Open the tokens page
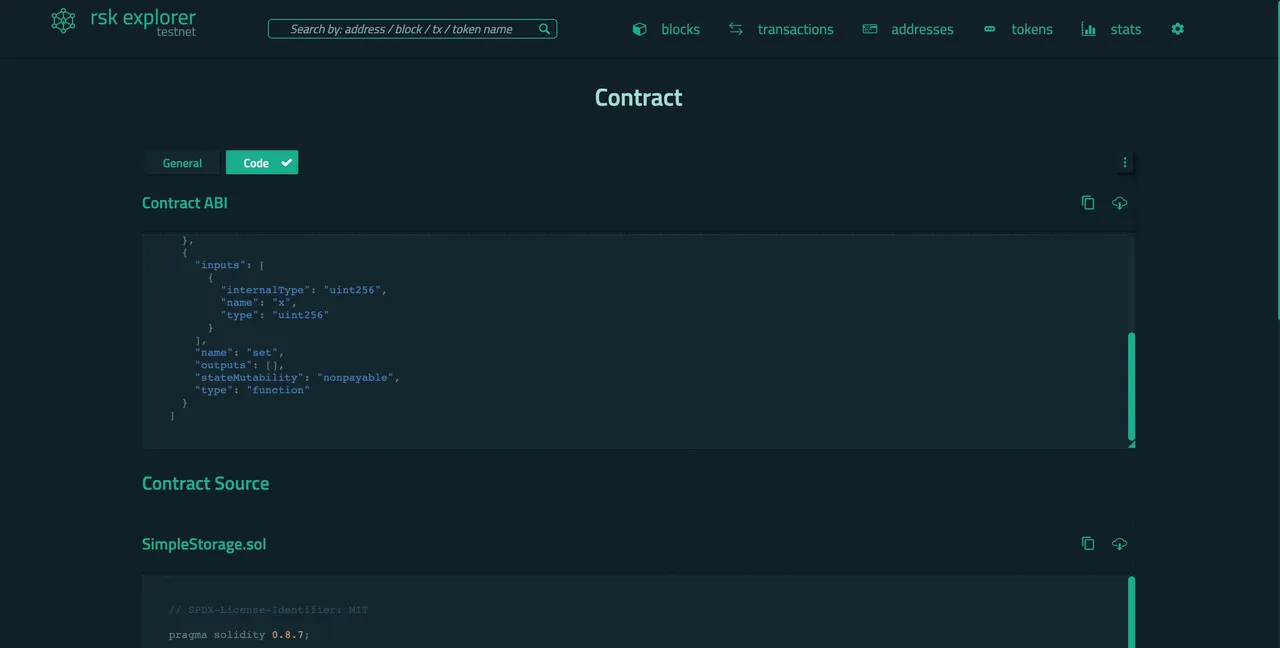Image resolution: width=1280 pixels, height=648 pixels. [x=1032, y=29]
